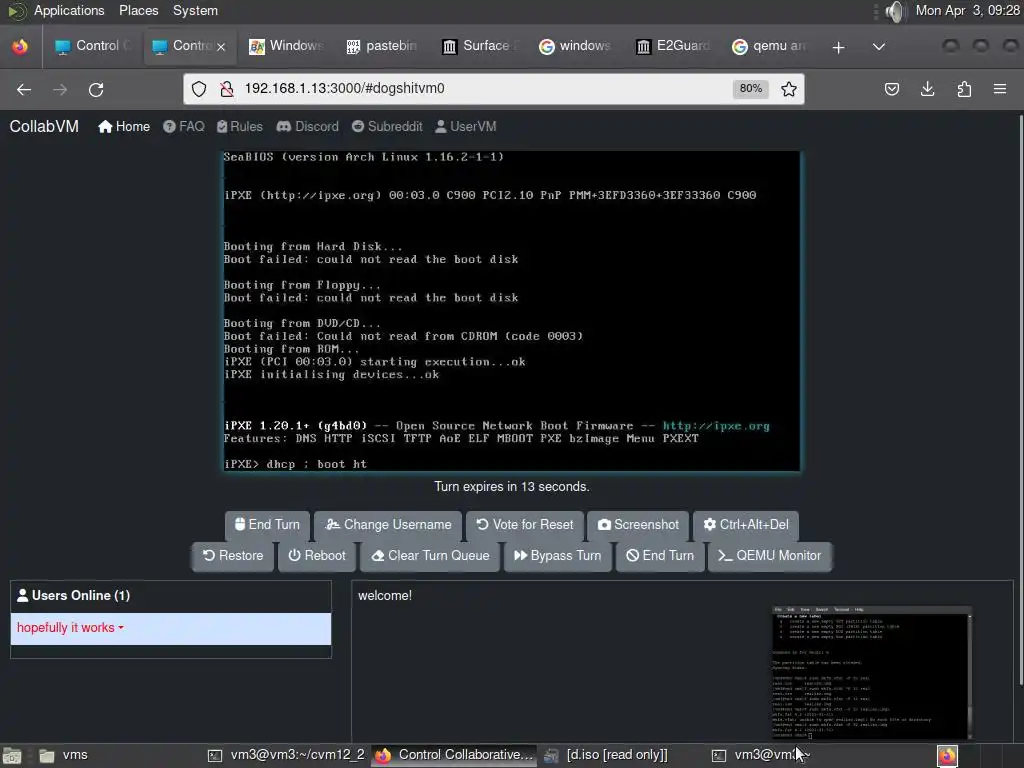Switch to the first Control tab
The height and width of the screenshot is (768, 1024).
click(93, 46)
